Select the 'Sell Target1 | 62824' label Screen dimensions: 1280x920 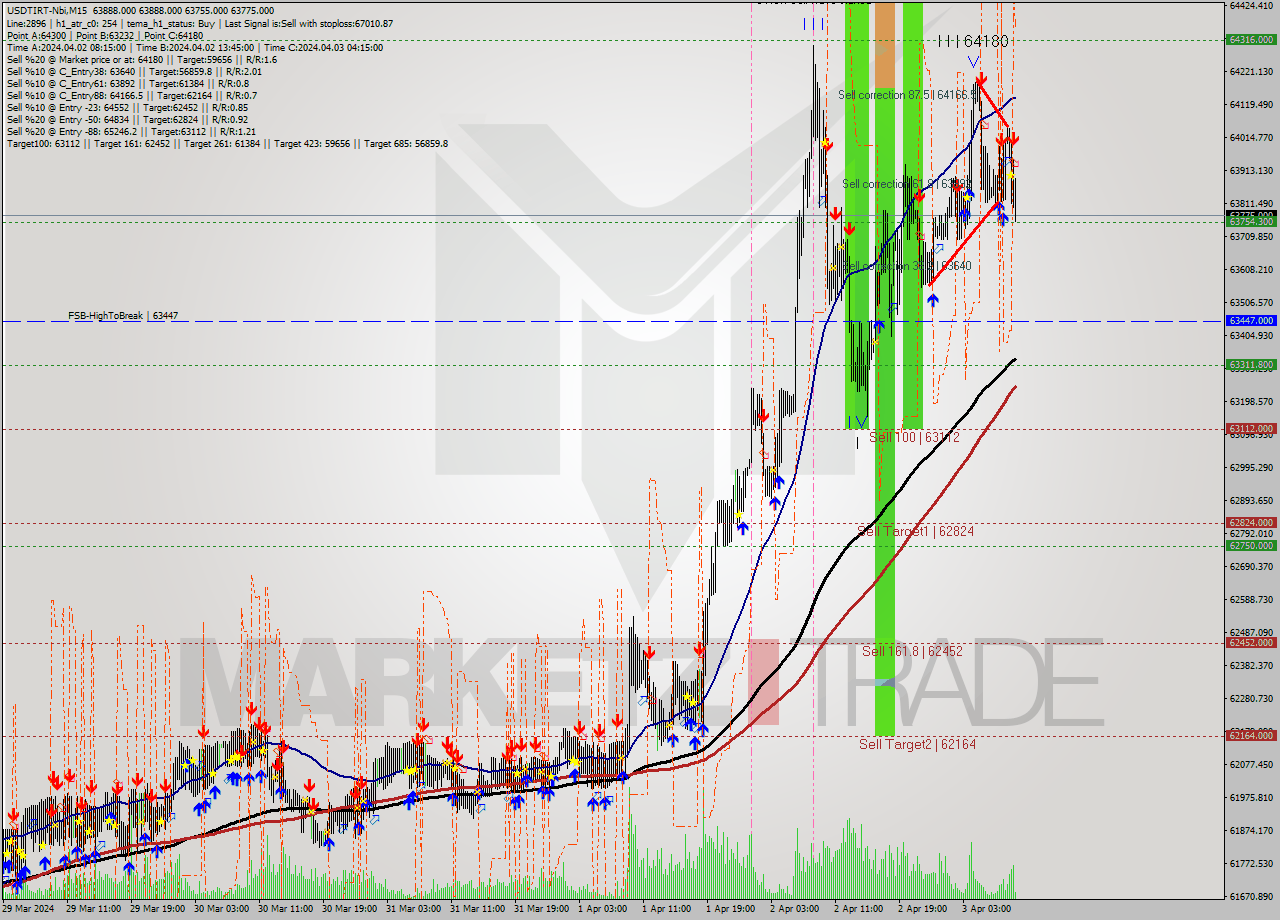[916, 531]
